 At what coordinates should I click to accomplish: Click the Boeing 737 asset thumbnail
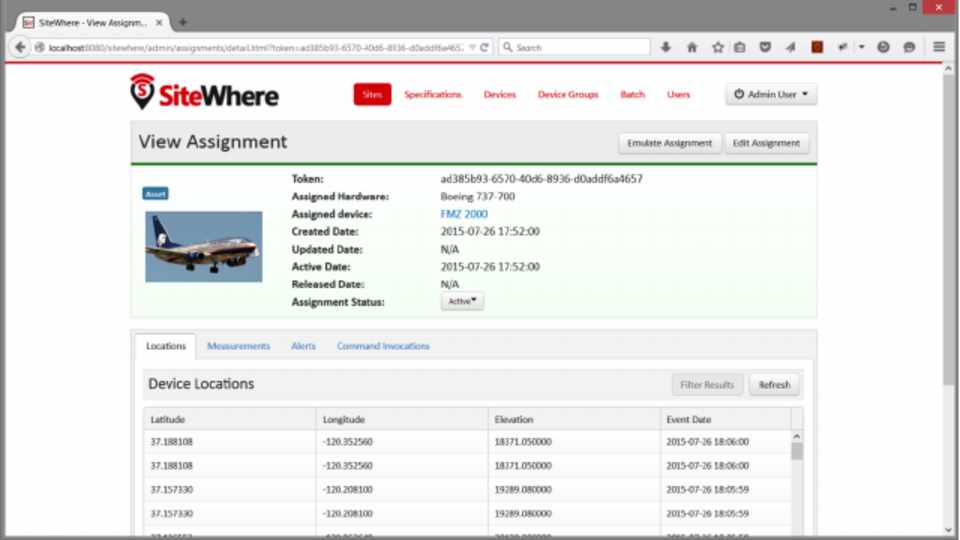click(203, 246)
